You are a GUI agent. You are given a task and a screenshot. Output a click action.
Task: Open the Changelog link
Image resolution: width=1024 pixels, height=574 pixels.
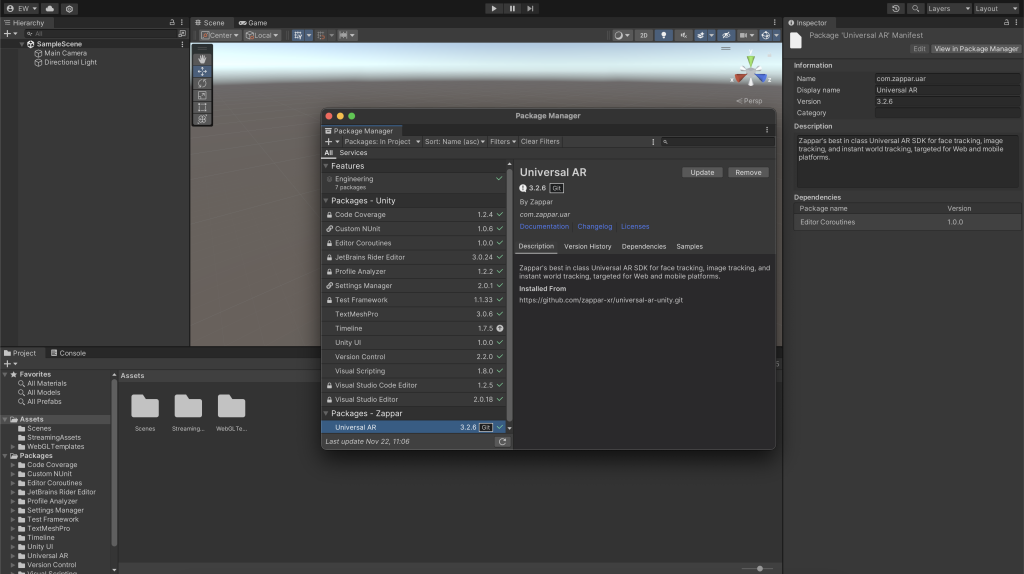click(x=595, y=227)
